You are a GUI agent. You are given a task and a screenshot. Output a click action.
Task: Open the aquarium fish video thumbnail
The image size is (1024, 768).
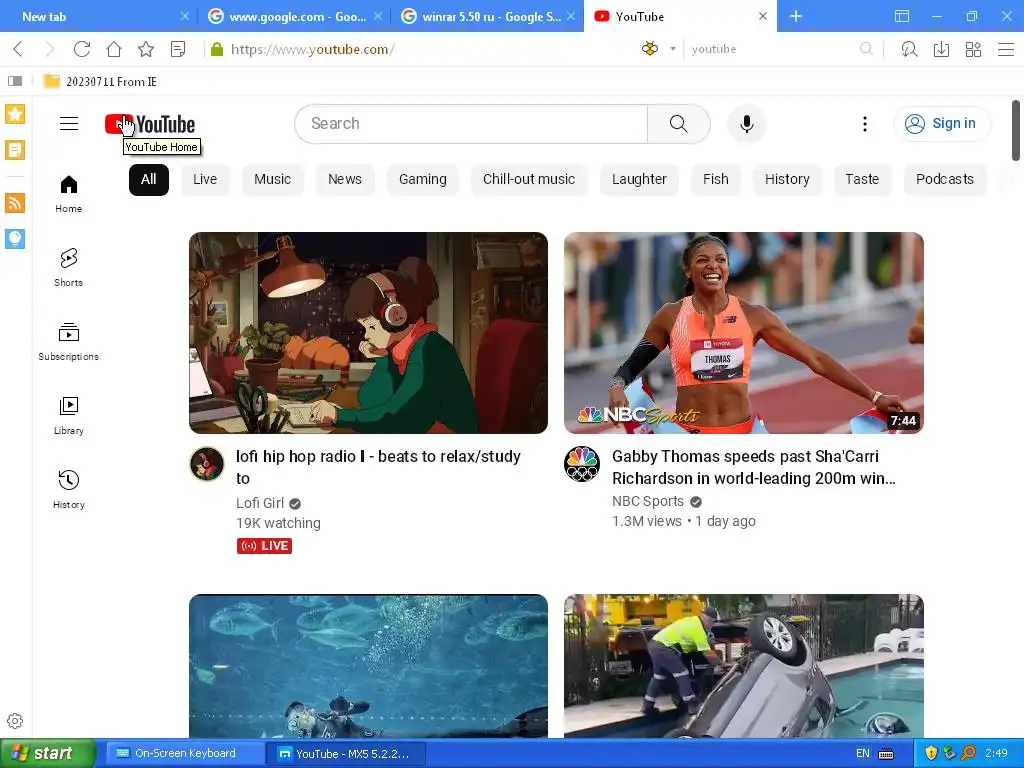pos(368,666)
